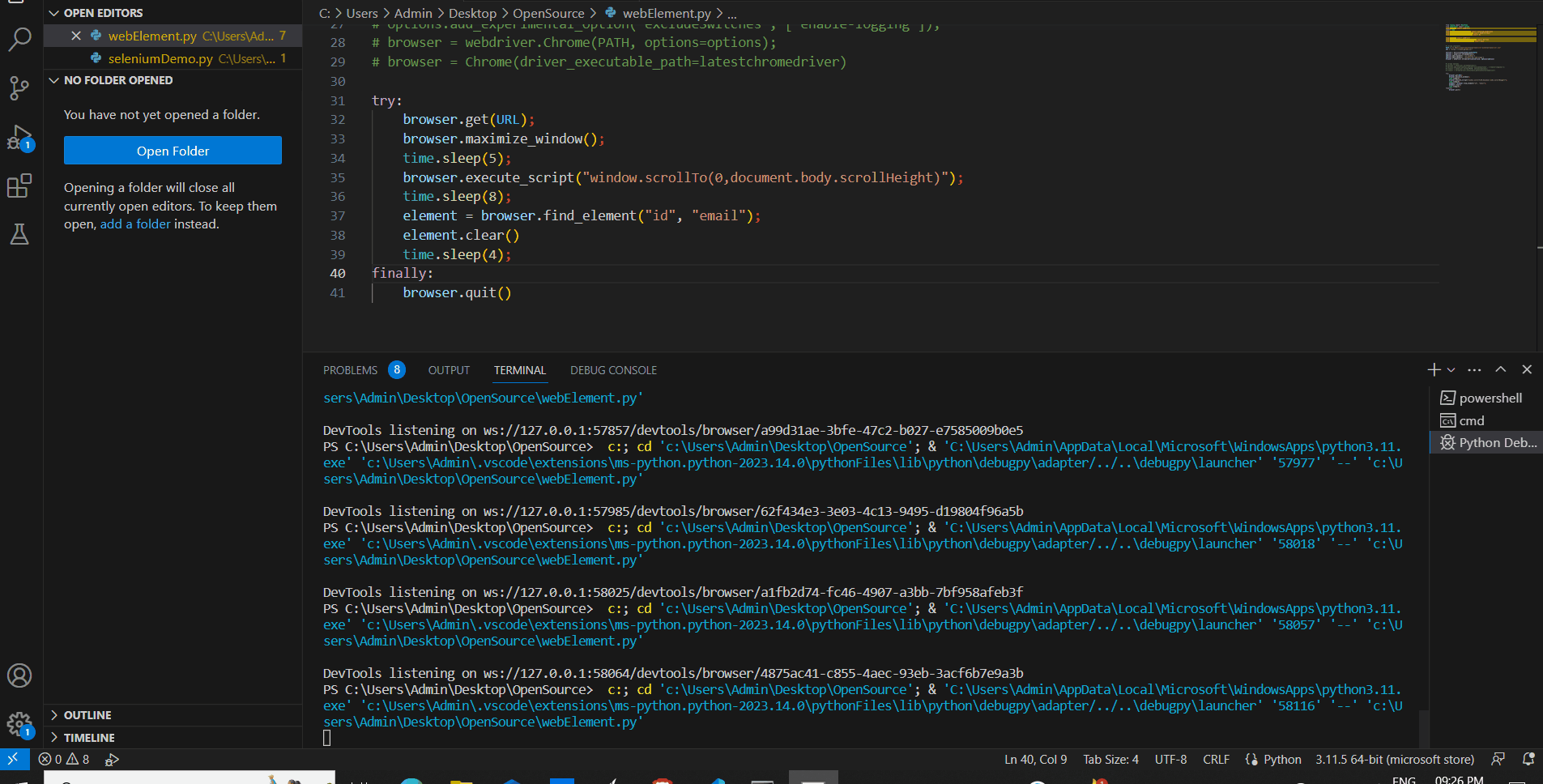Open the Manage gear settings
The width and height of the screenshot is (1543, 784).
click(x=19, y=723)
